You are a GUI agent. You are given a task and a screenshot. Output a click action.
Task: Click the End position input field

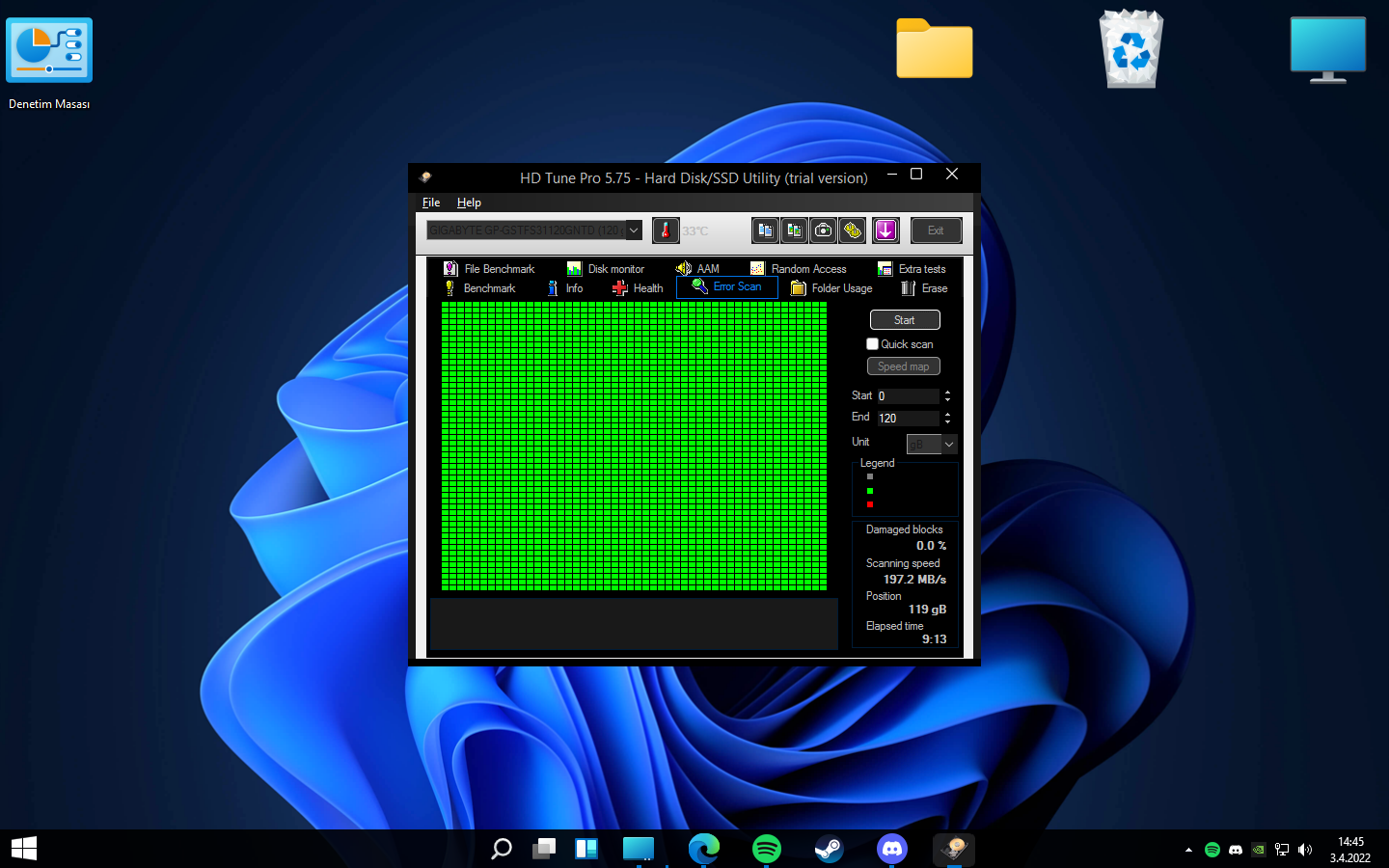[908, 419]
